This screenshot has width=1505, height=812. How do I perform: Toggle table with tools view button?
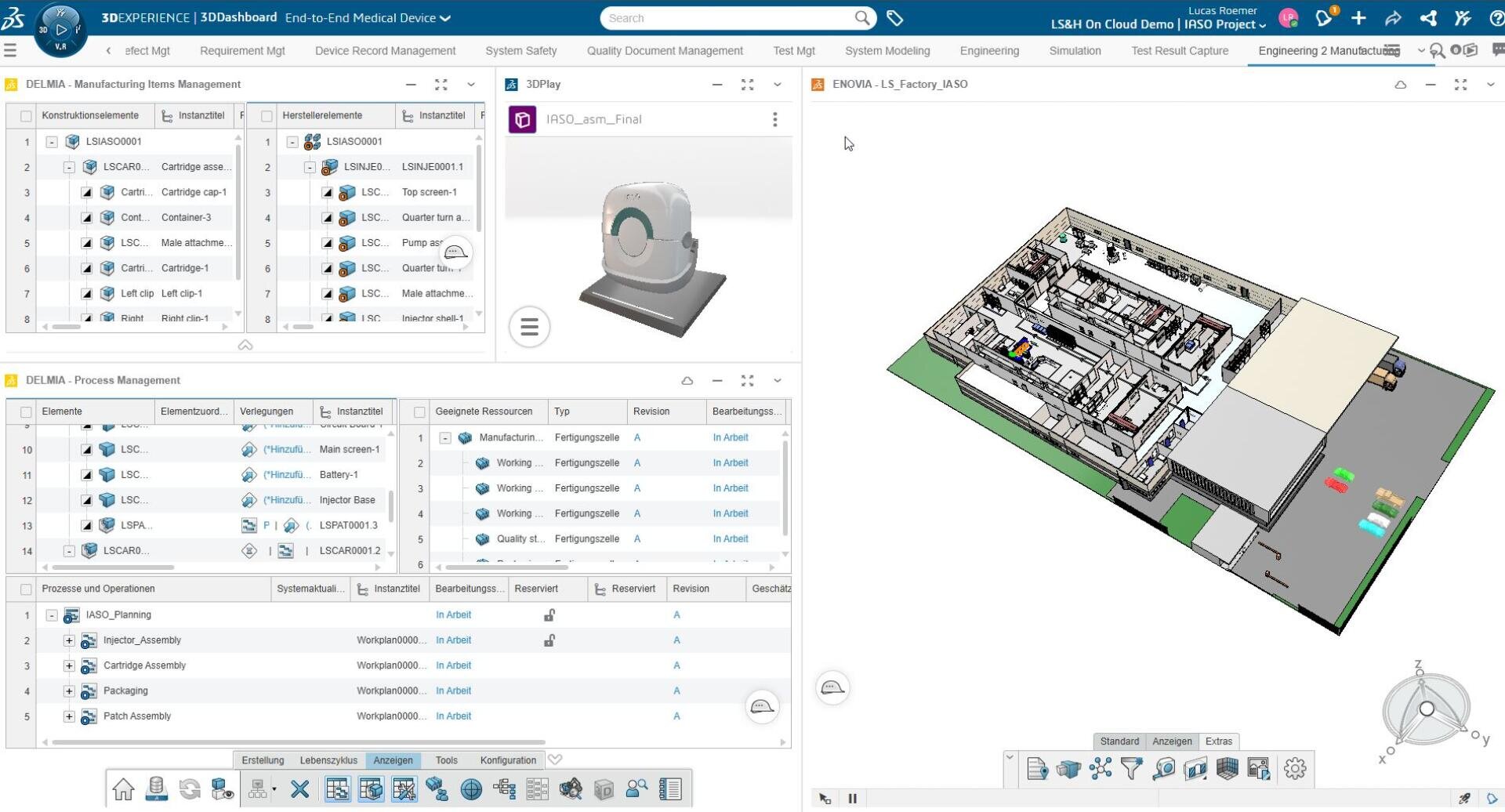click(x=404, y=788)
